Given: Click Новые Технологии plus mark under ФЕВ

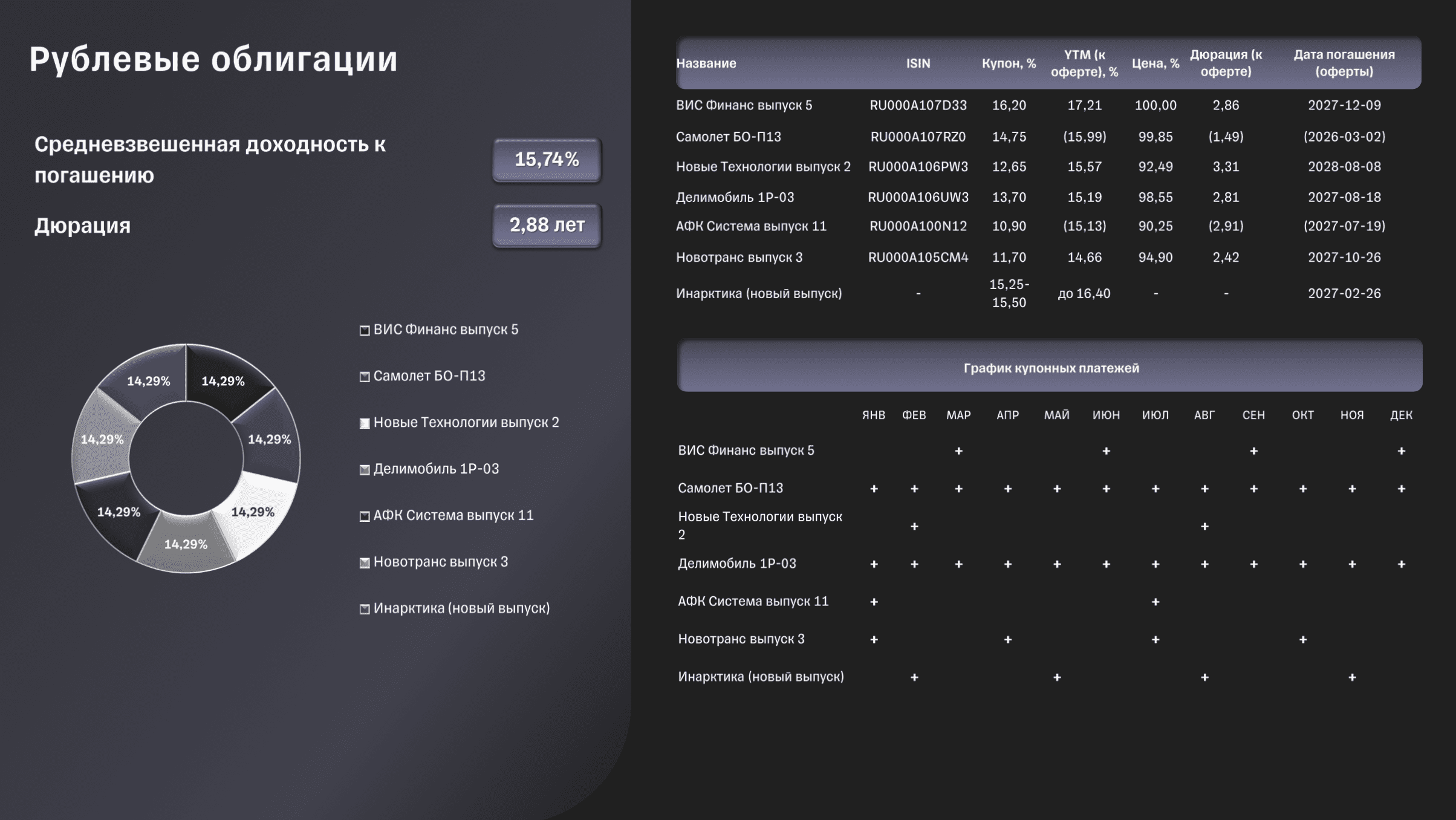Looking at the screenshot, I should (x=914, y=527).
